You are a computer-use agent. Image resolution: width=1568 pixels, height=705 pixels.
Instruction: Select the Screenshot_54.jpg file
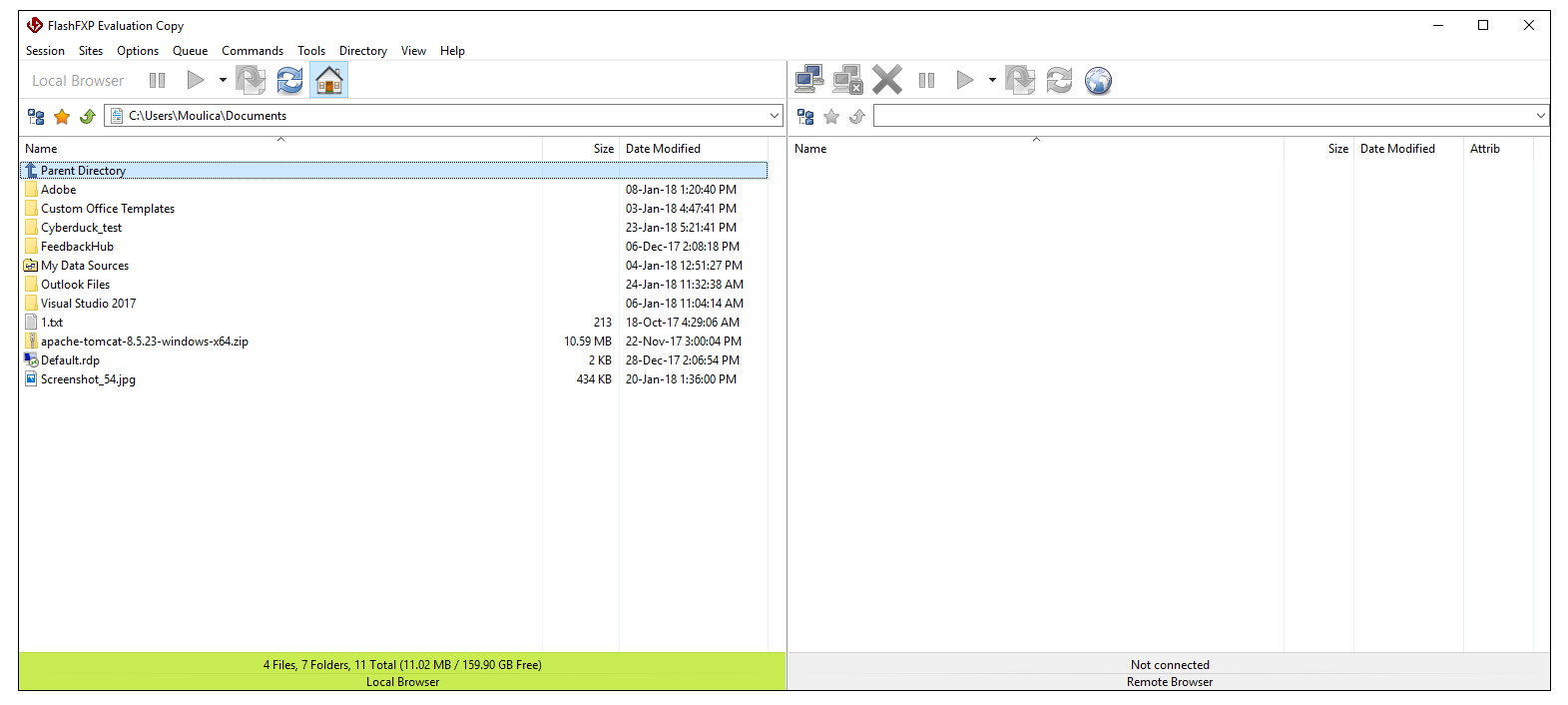coord(393,379)
